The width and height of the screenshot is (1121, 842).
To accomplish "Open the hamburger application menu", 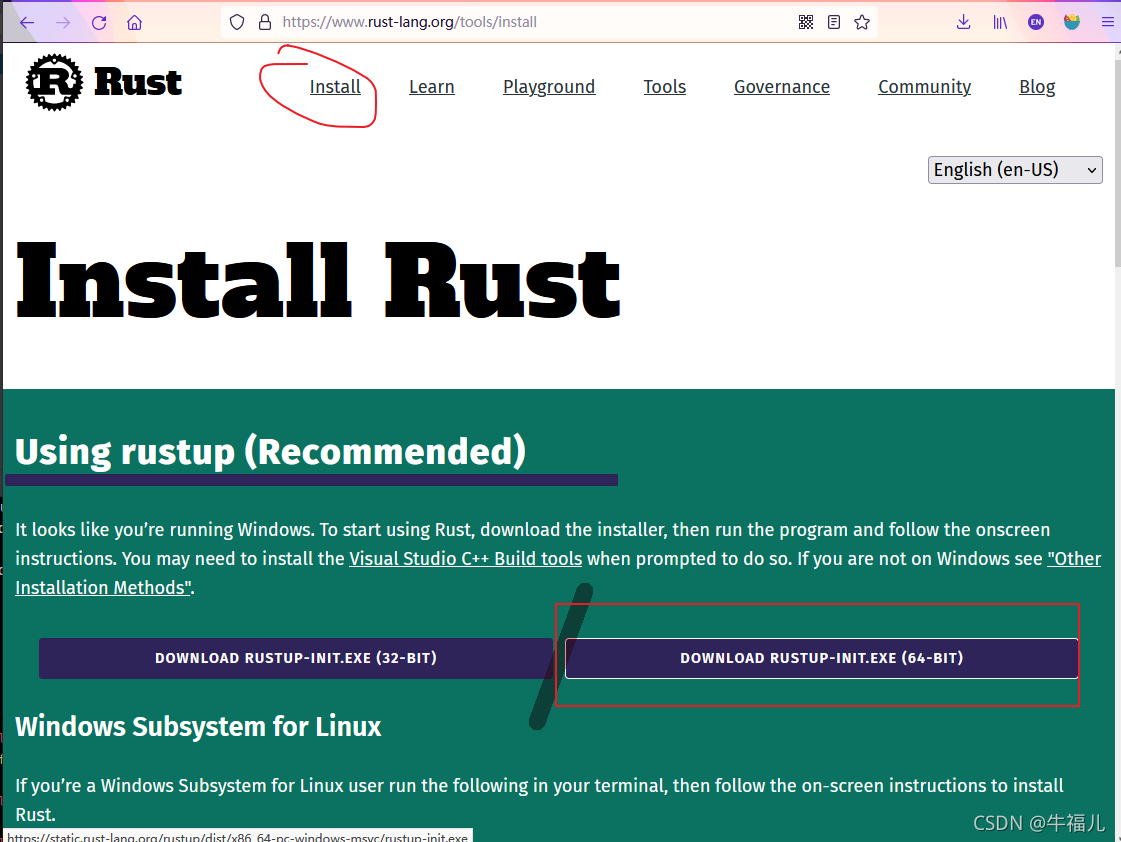I will [x=1107, y=22].
